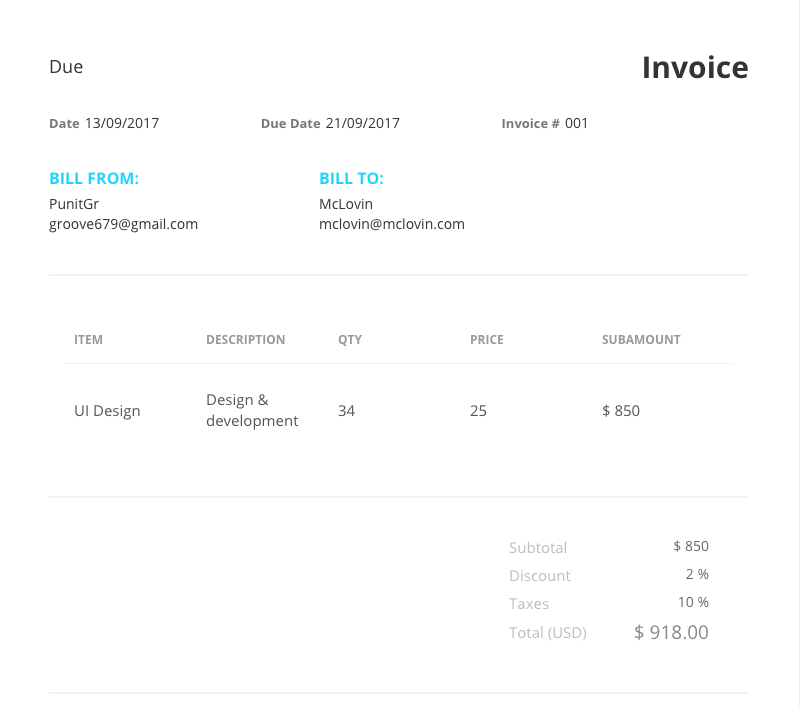The image size is (800, 706).
Task: Click the BILL FROM heading
Action: click(94, 177)
